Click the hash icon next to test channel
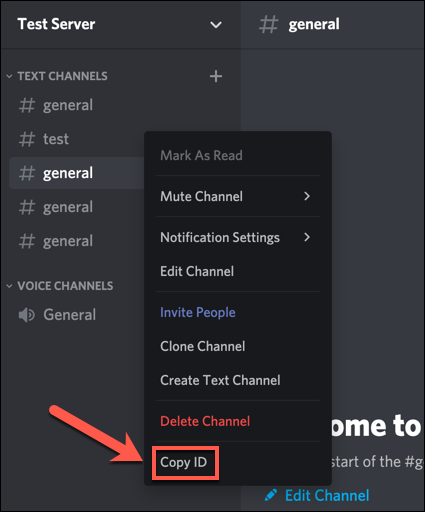 tap(27, 139)
